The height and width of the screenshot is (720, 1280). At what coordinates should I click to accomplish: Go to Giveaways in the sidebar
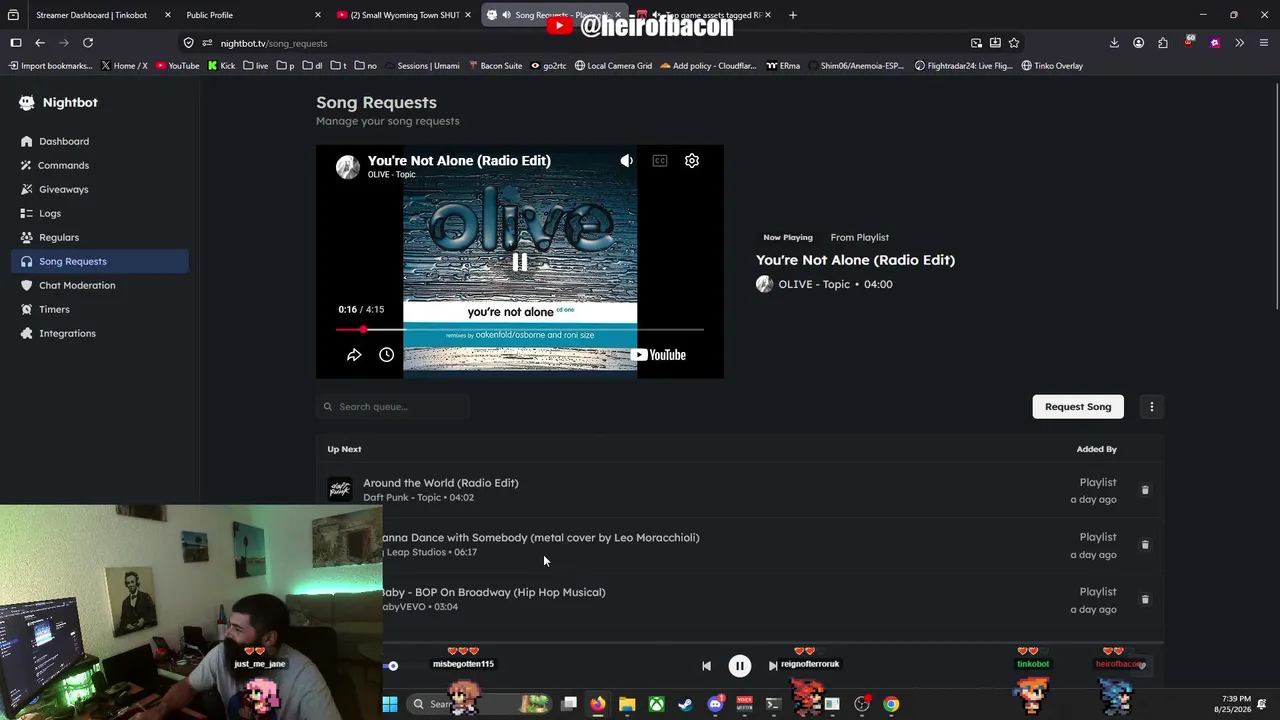pyautogui.click(x=63, y=189)
